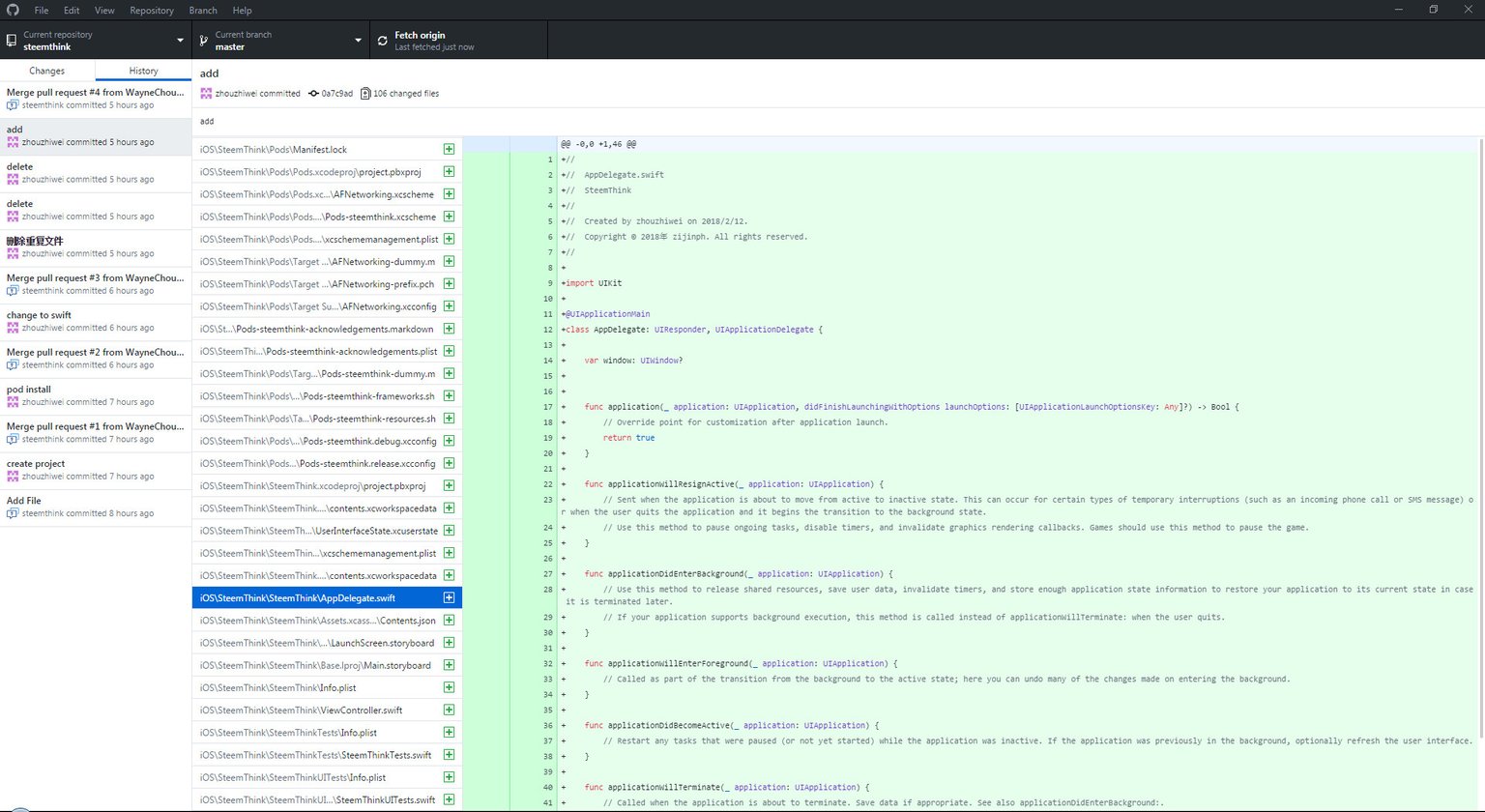
Task: Click added-status icon for SteemThinkTests.swift
Action: (x=449, y=754)
